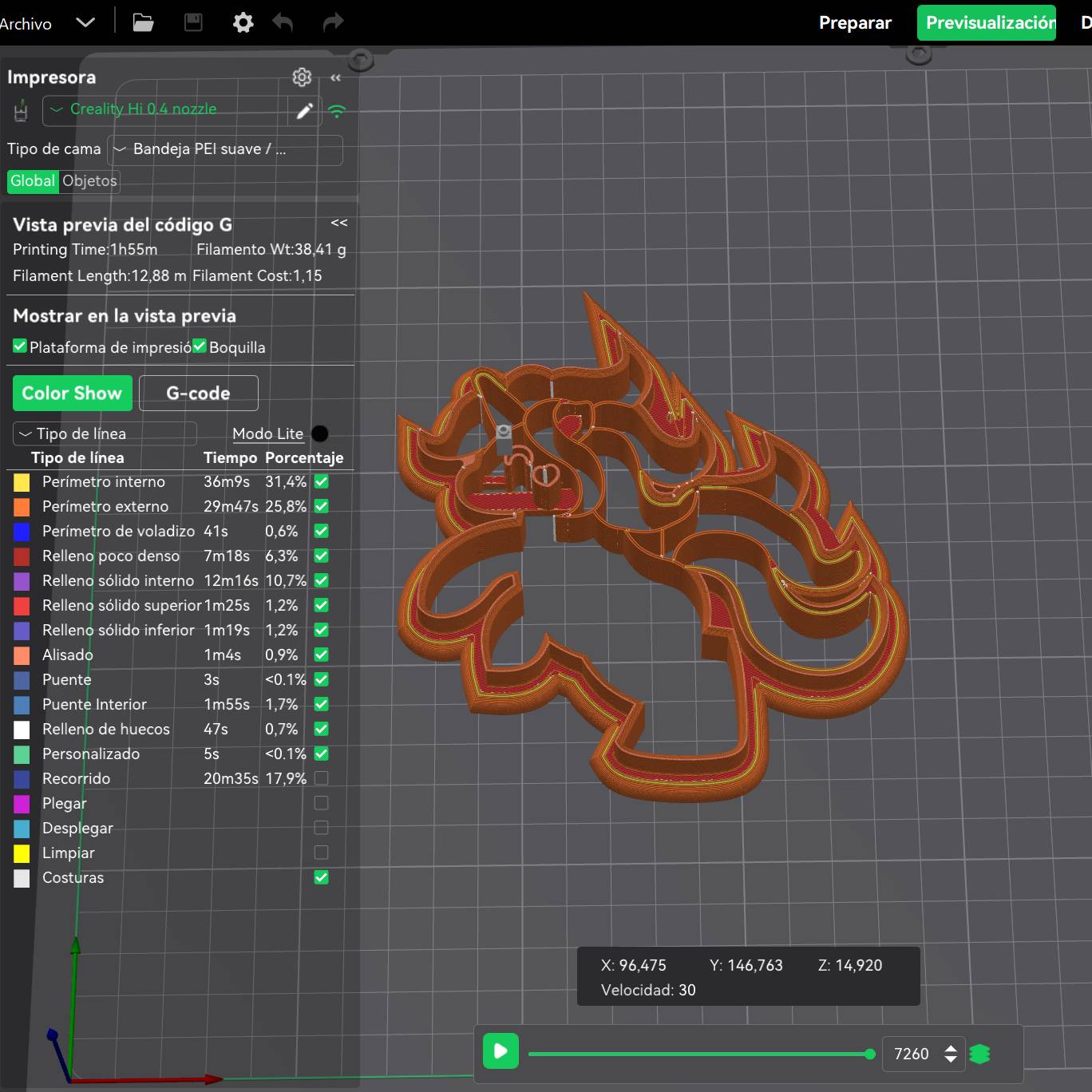The image size is (1092, 1092).
Task: Click the undo arrow icon
Action: click(283, 22)
